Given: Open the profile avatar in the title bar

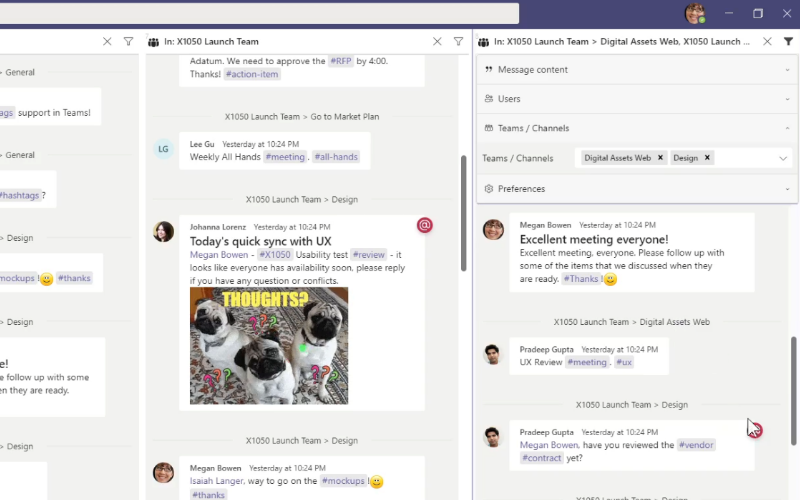Looking at the screenshot, I should coord(694,13).
